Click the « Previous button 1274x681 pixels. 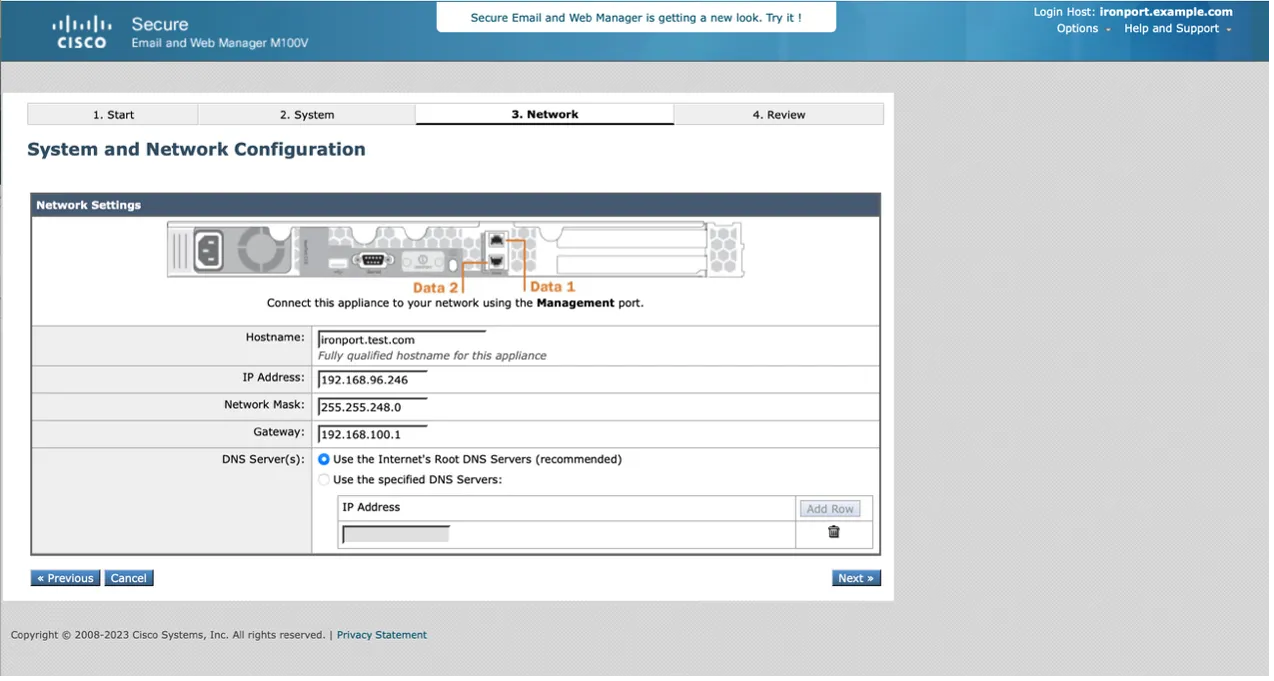(65, 578)
